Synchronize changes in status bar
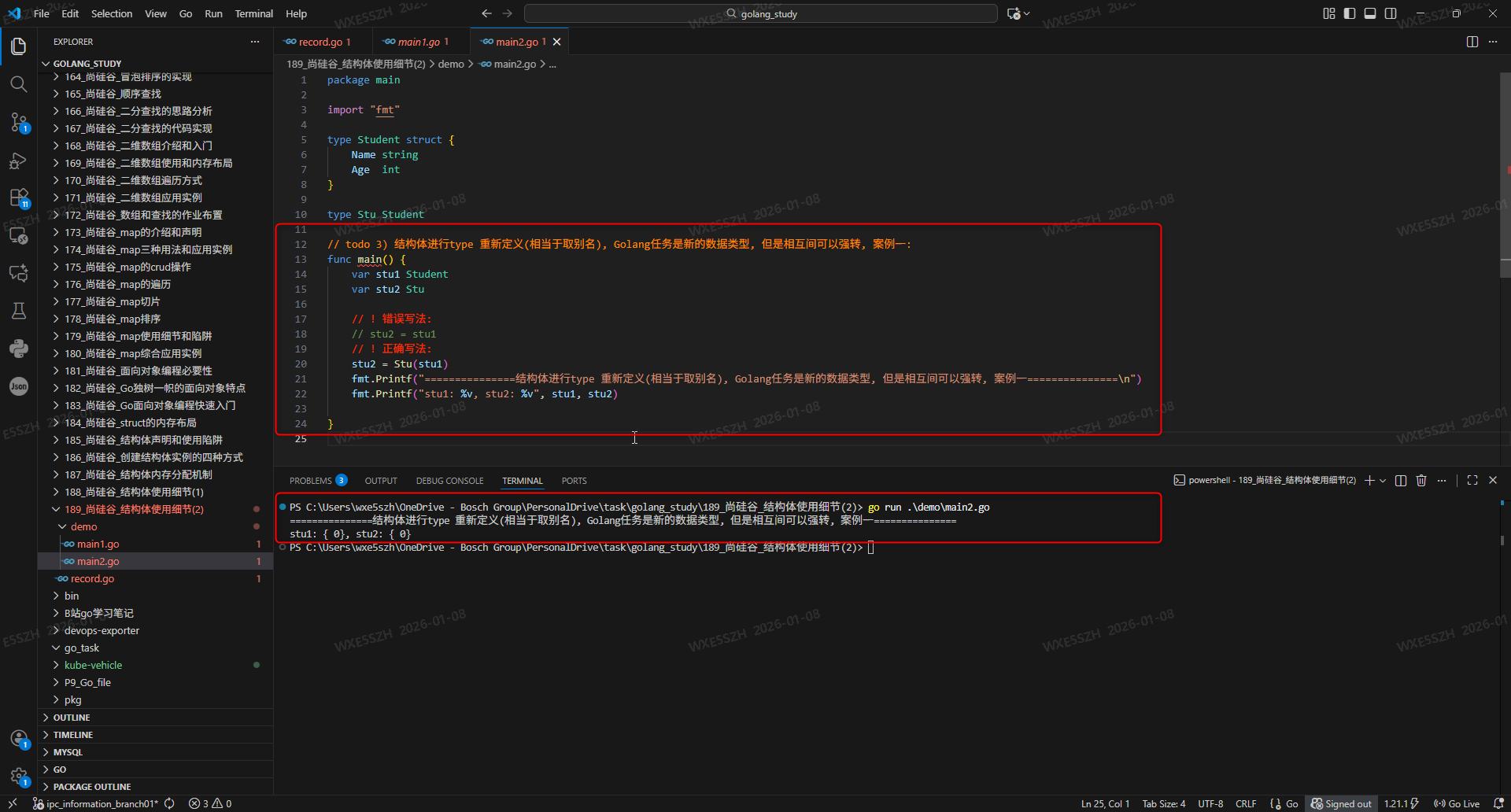The height and width of the screenshot is (812, 1511). [x=169, y=803]
